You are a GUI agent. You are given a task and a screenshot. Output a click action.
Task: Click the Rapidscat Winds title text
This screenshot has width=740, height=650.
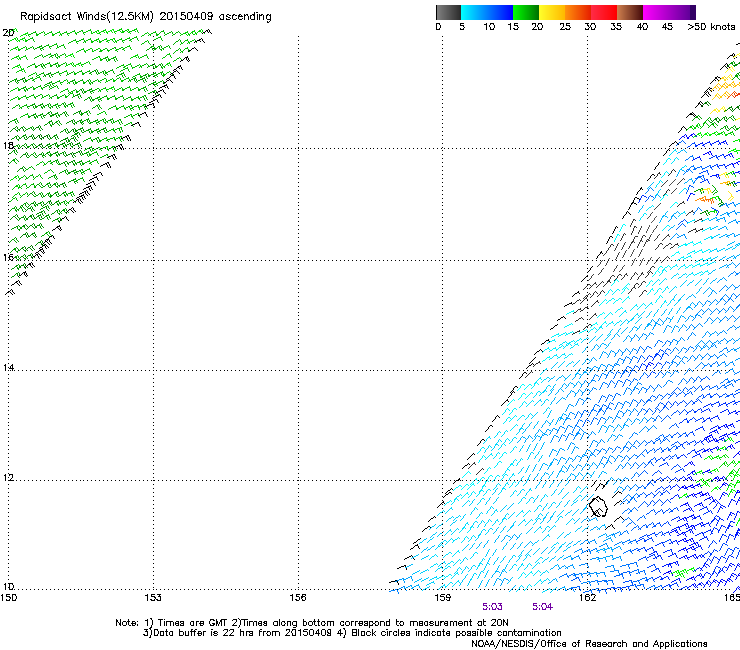146,17
